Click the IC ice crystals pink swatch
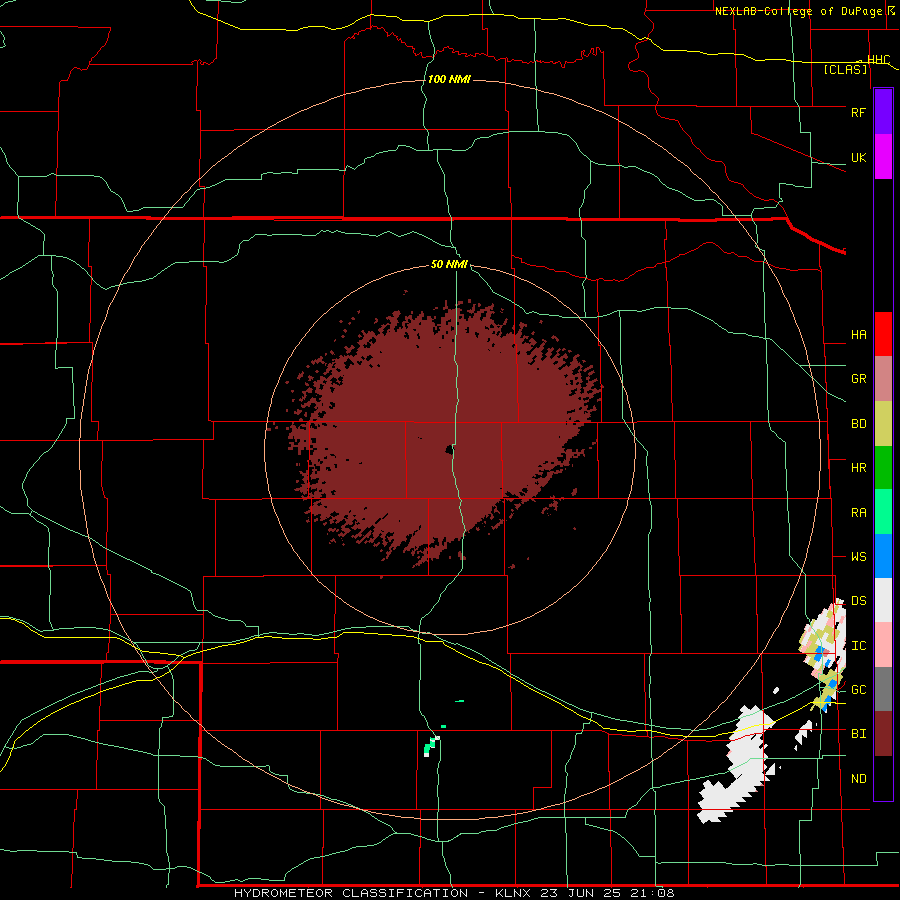Screen dimensions: 900x900 pyautogui.click(x=883, y=645)
